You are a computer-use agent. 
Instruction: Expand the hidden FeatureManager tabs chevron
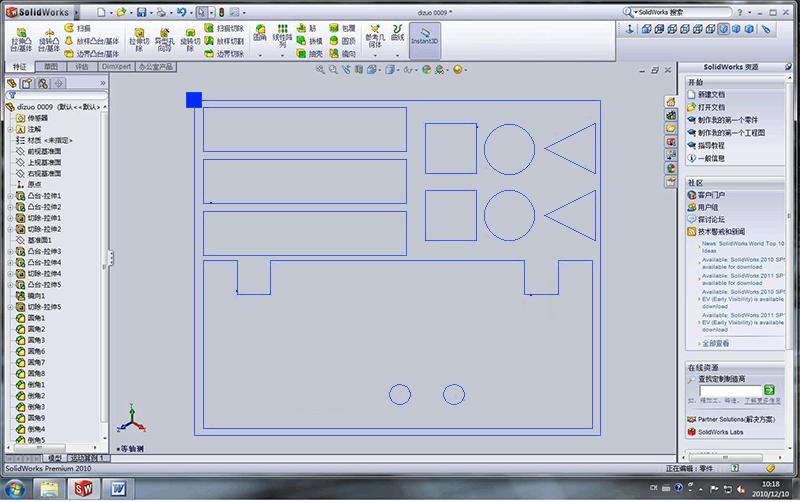tap(102, 82)
